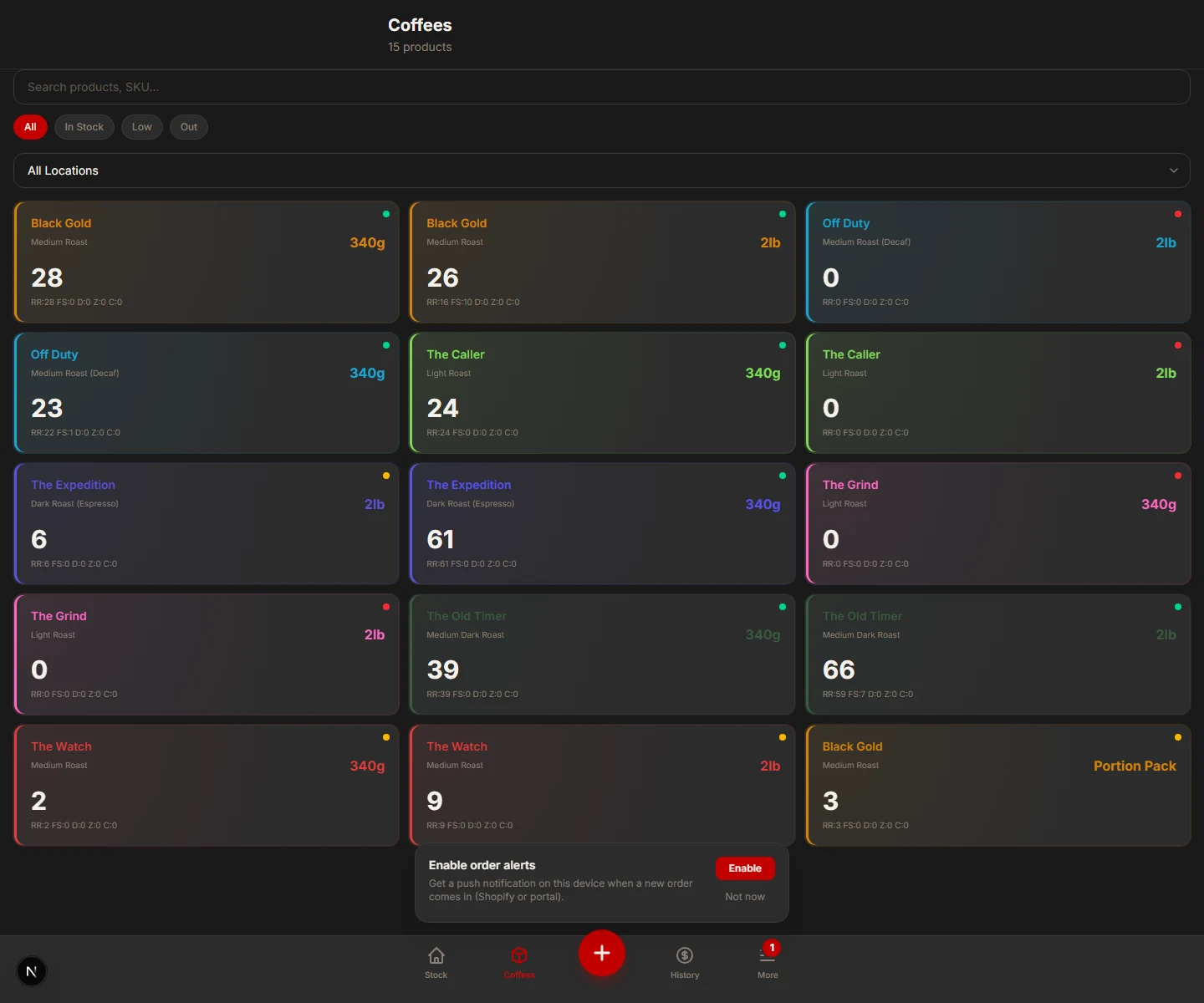Viewport: 1204px width, 1003px height.
Task: Dismiss alerts with Not now
Action: point(745,897)
